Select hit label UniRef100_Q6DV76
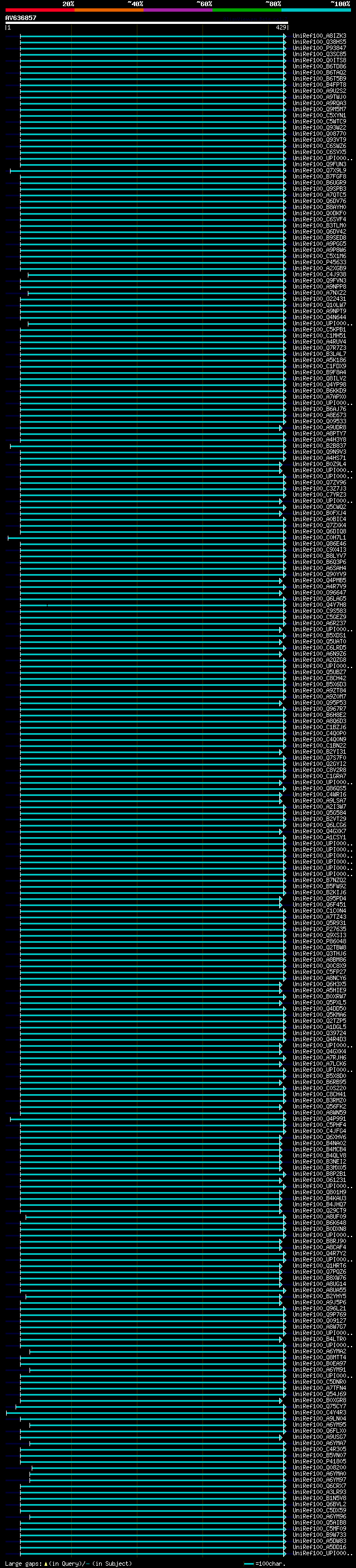This screenshot has height=1568, width=356. pyautogui.click(x=319, y=201)
